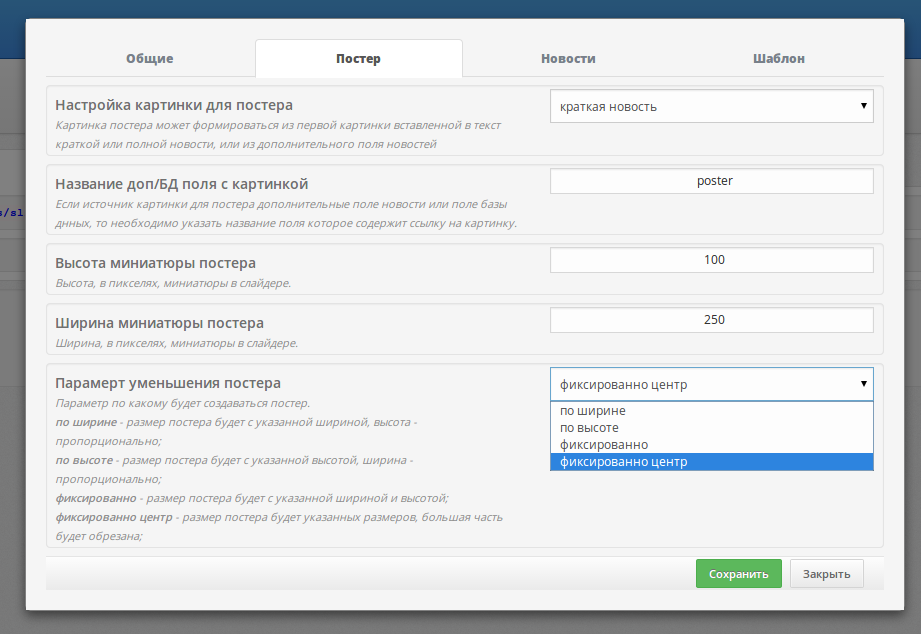Click the Закрыть button
The image size is (921, 634).
826,574
